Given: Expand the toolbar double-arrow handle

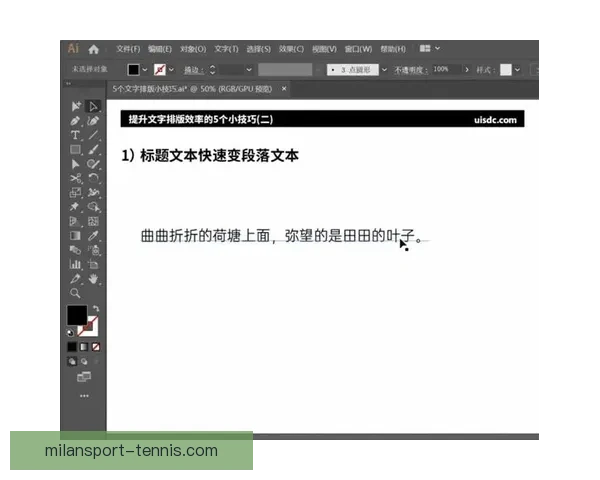Looking at the screenshot, I should (x=68, y=83).
